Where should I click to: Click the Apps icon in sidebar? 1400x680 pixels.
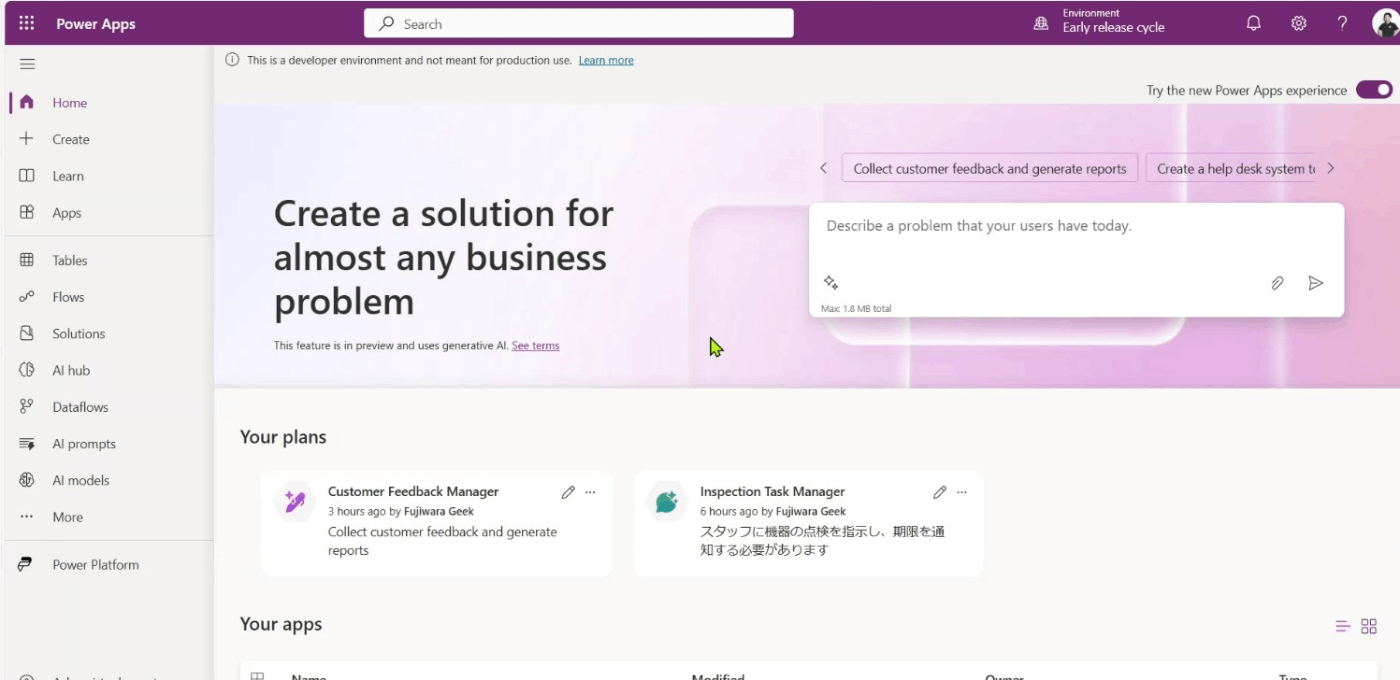coord(27,212)
